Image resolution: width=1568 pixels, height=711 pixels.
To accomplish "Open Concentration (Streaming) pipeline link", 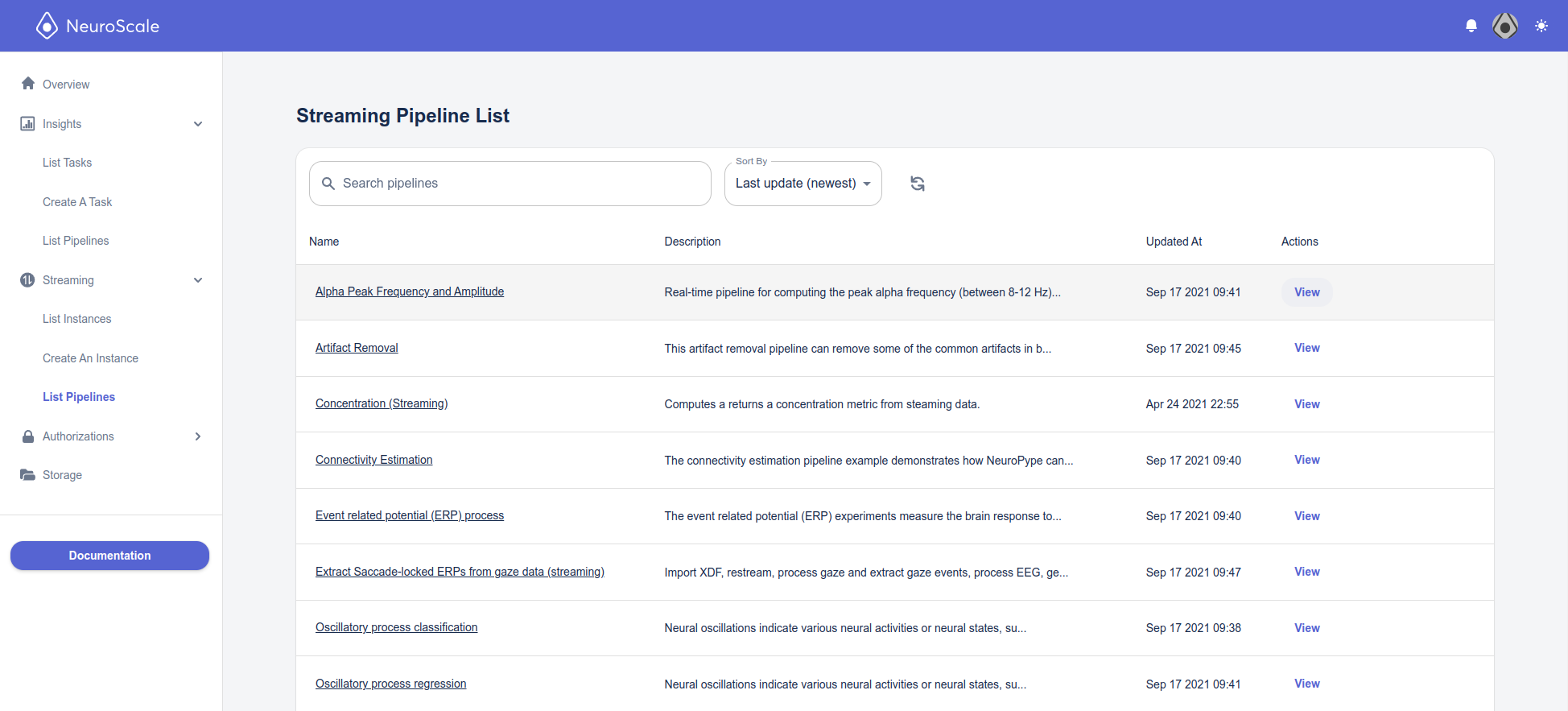I will pos(382,403).
